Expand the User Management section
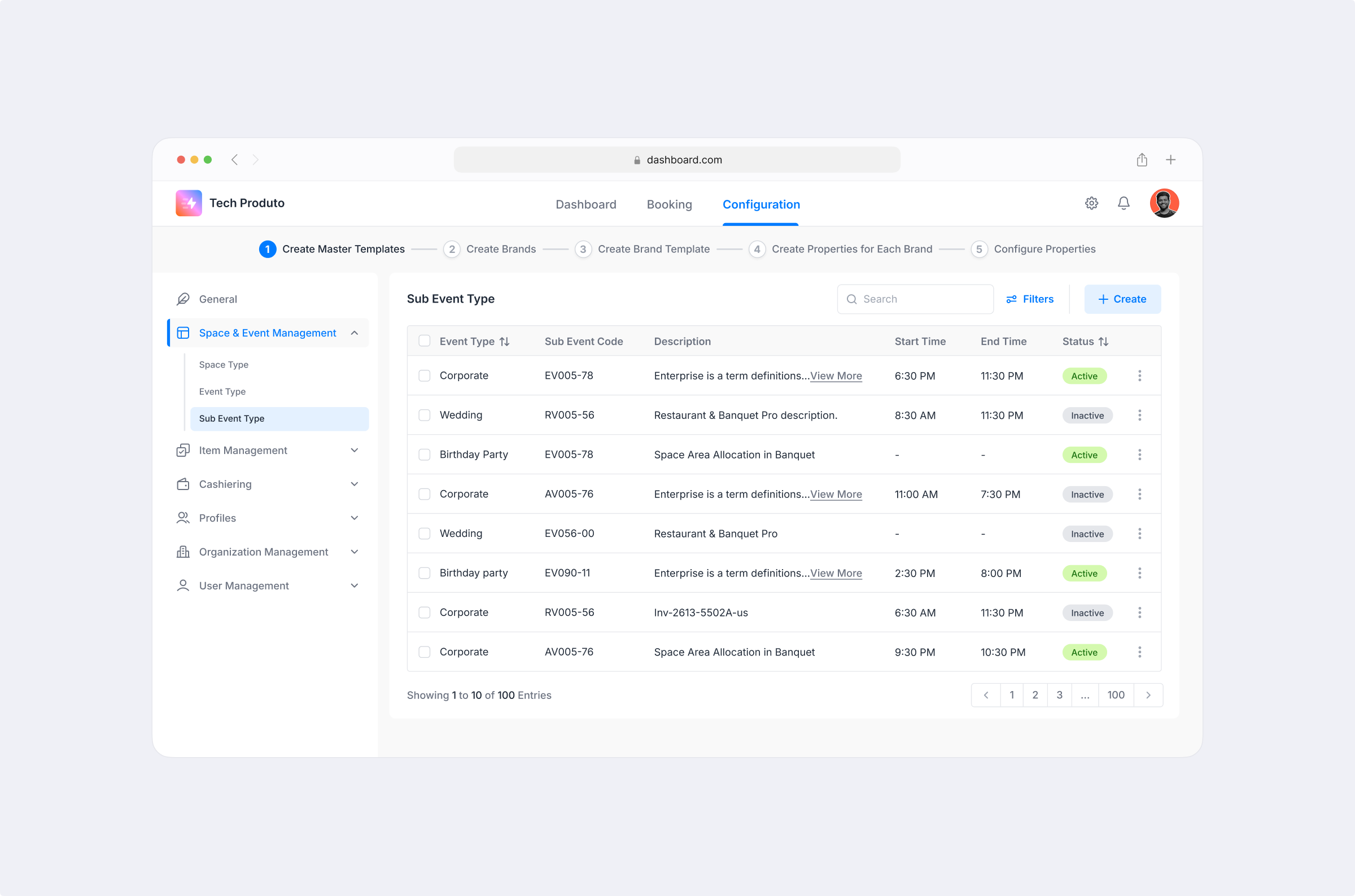 coord(355,585)
